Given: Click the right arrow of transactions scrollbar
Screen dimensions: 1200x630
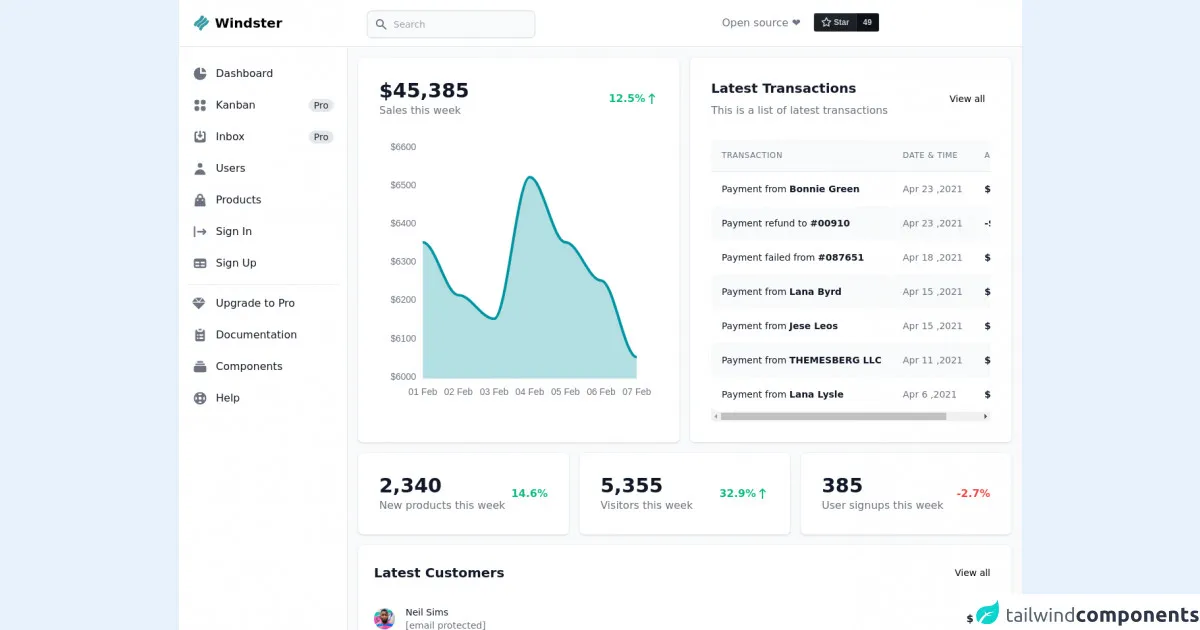Looking at the screenshot, I should (x=985, y=416).
